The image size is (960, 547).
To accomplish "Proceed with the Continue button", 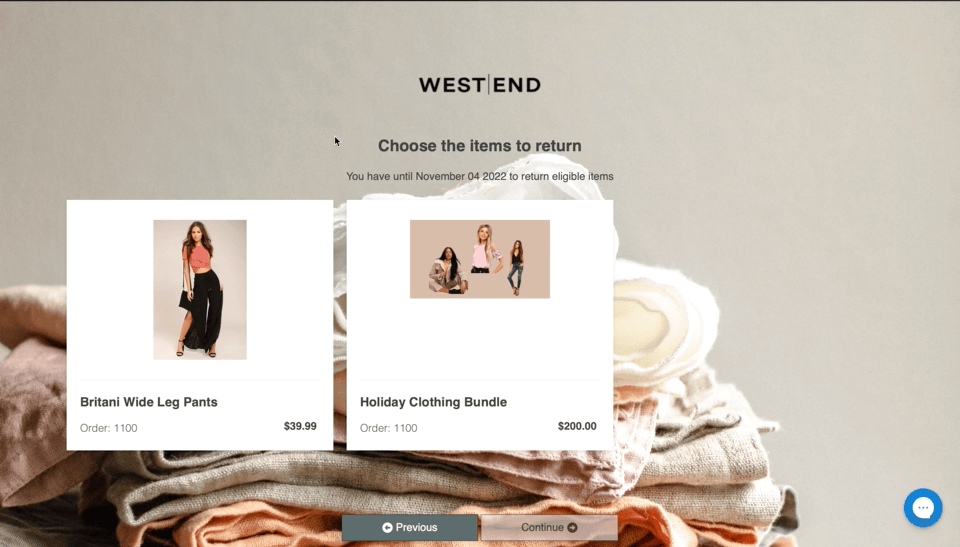I will [549, 527].
